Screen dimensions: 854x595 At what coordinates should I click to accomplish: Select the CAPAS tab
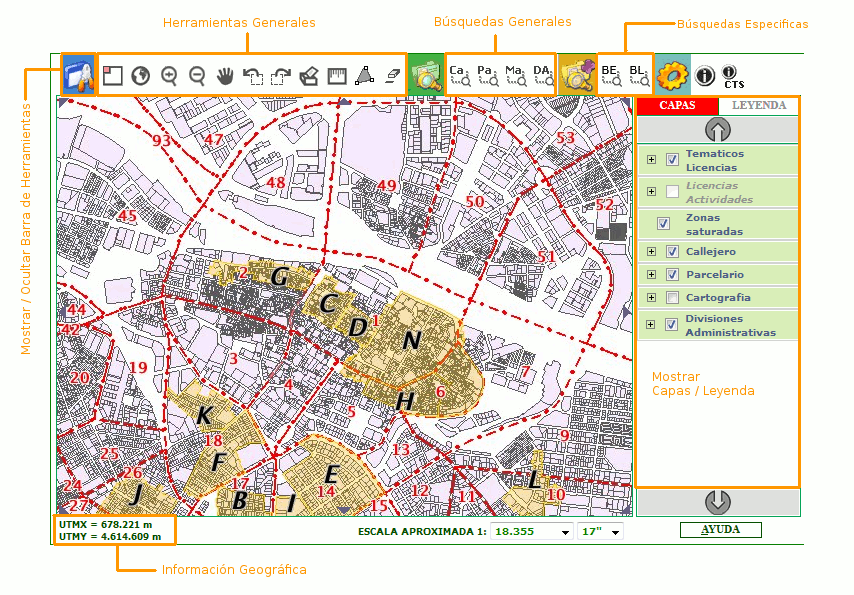pyautogui.click(x=677, y=105)
